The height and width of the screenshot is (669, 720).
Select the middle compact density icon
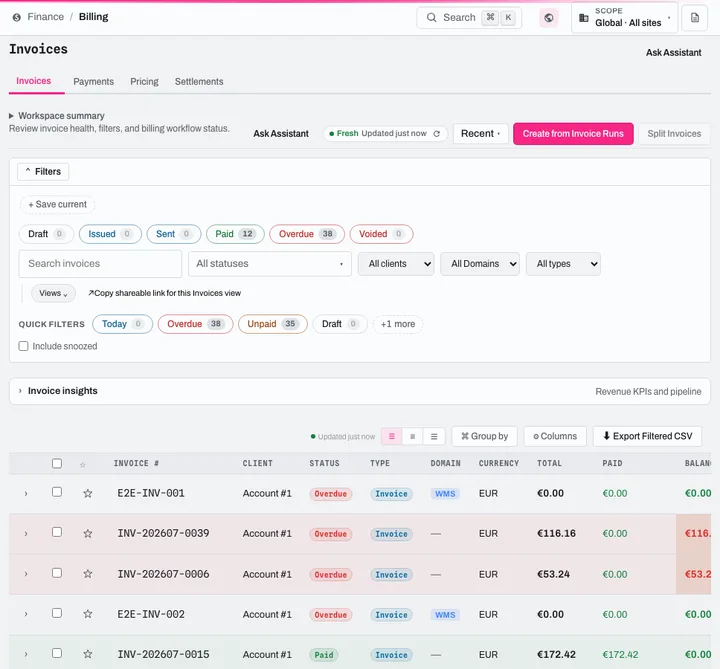tap(412, 436)
